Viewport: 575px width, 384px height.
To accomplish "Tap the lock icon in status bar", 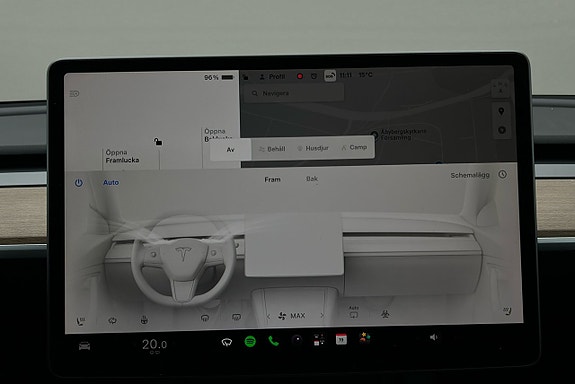I will (x=245, y=77).
